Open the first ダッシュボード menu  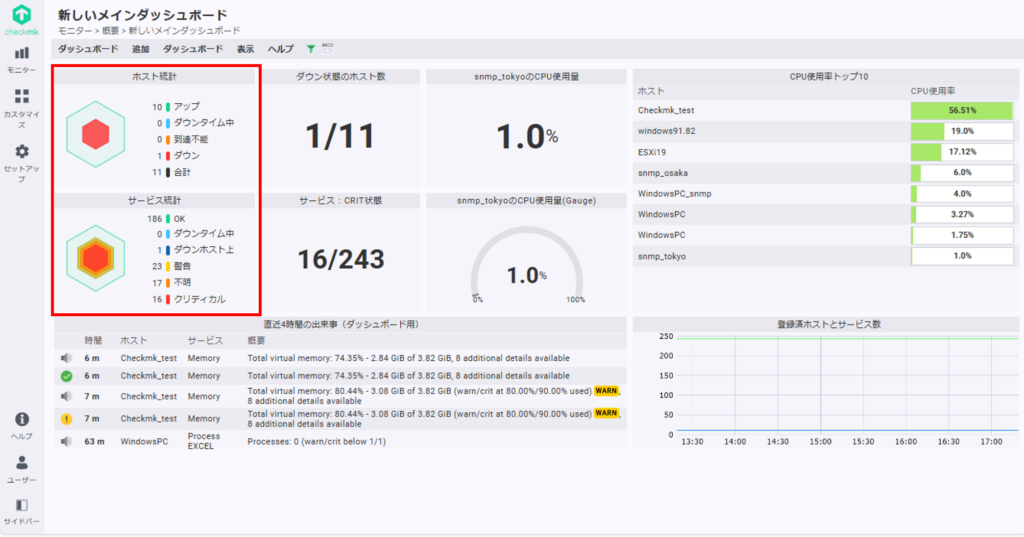88,49
